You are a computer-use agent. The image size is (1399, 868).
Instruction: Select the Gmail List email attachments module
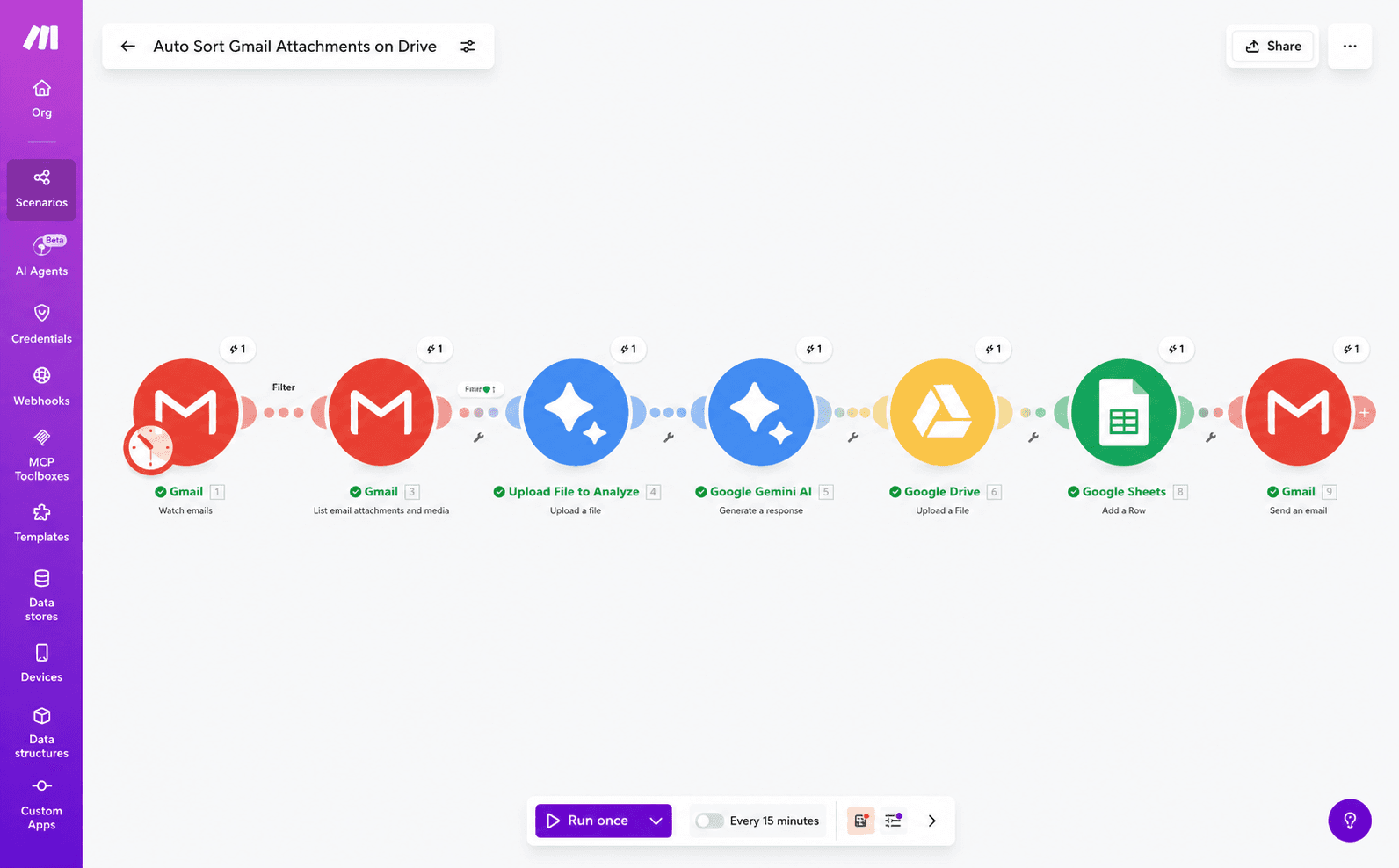pos(381,411)
